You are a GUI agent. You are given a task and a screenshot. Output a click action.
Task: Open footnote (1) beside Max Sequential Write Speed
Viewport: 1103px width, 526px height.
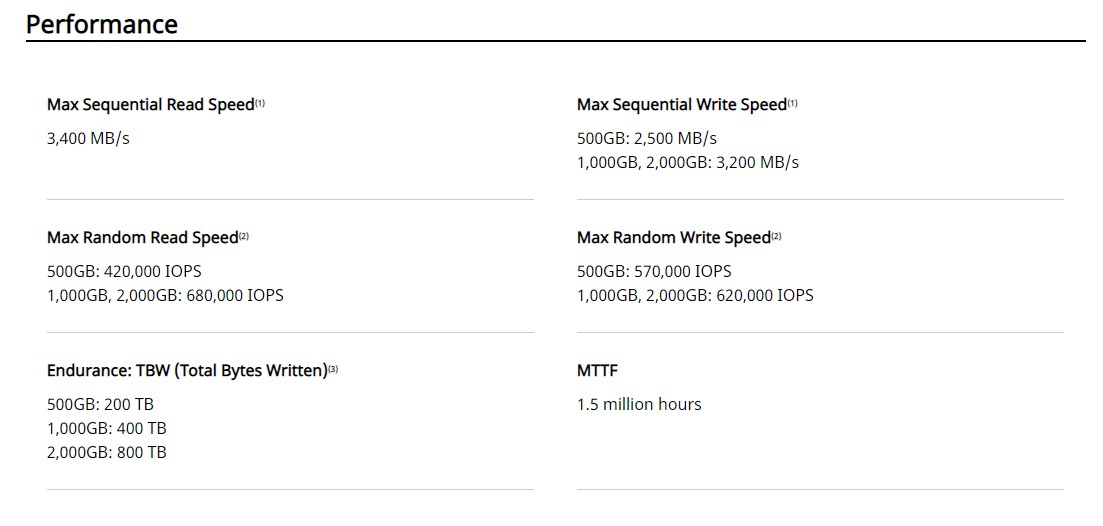point(793,103)
